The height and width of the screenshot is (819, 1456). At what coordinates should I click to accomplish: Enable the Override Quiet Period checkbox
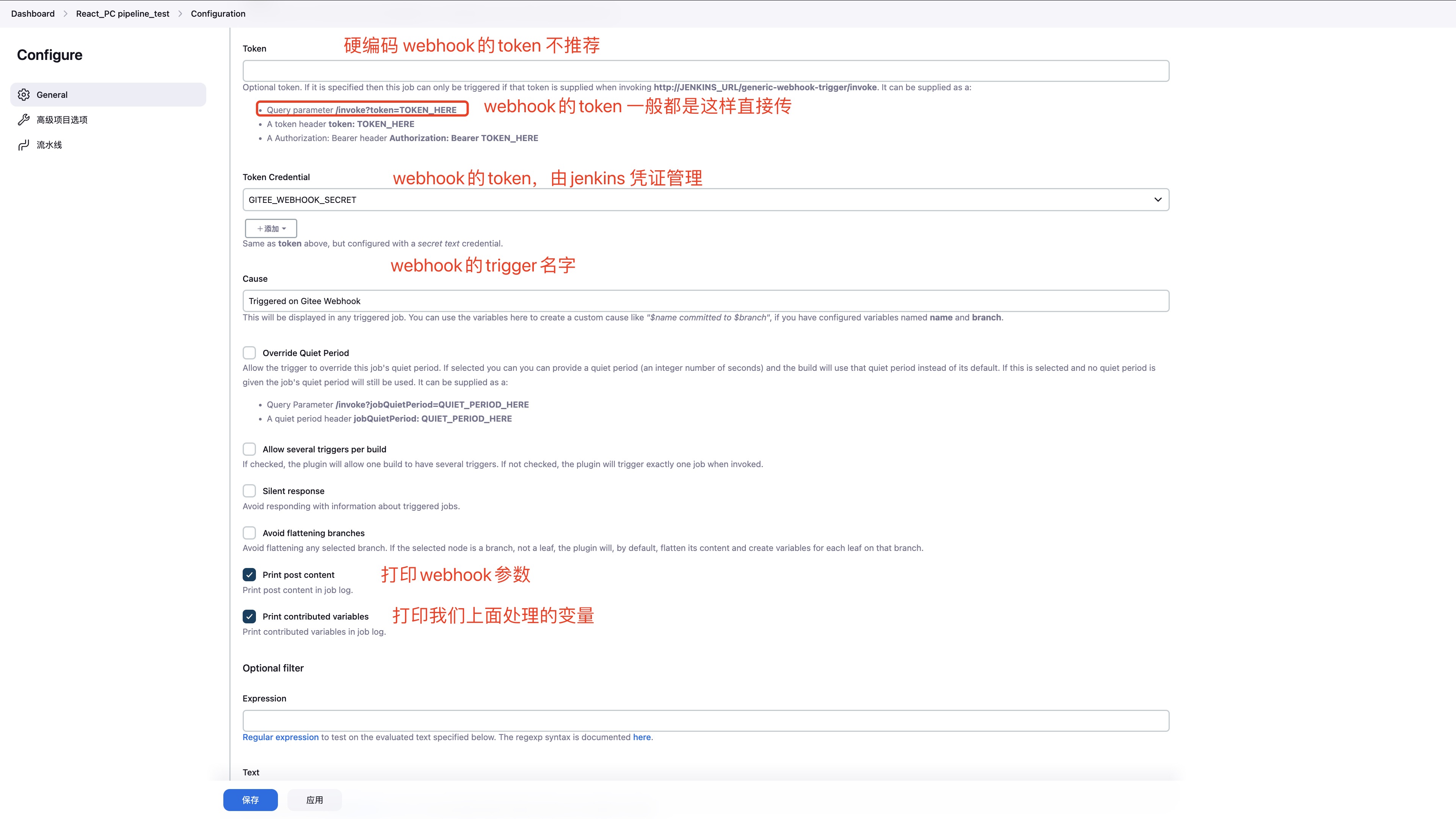point(249,353)
